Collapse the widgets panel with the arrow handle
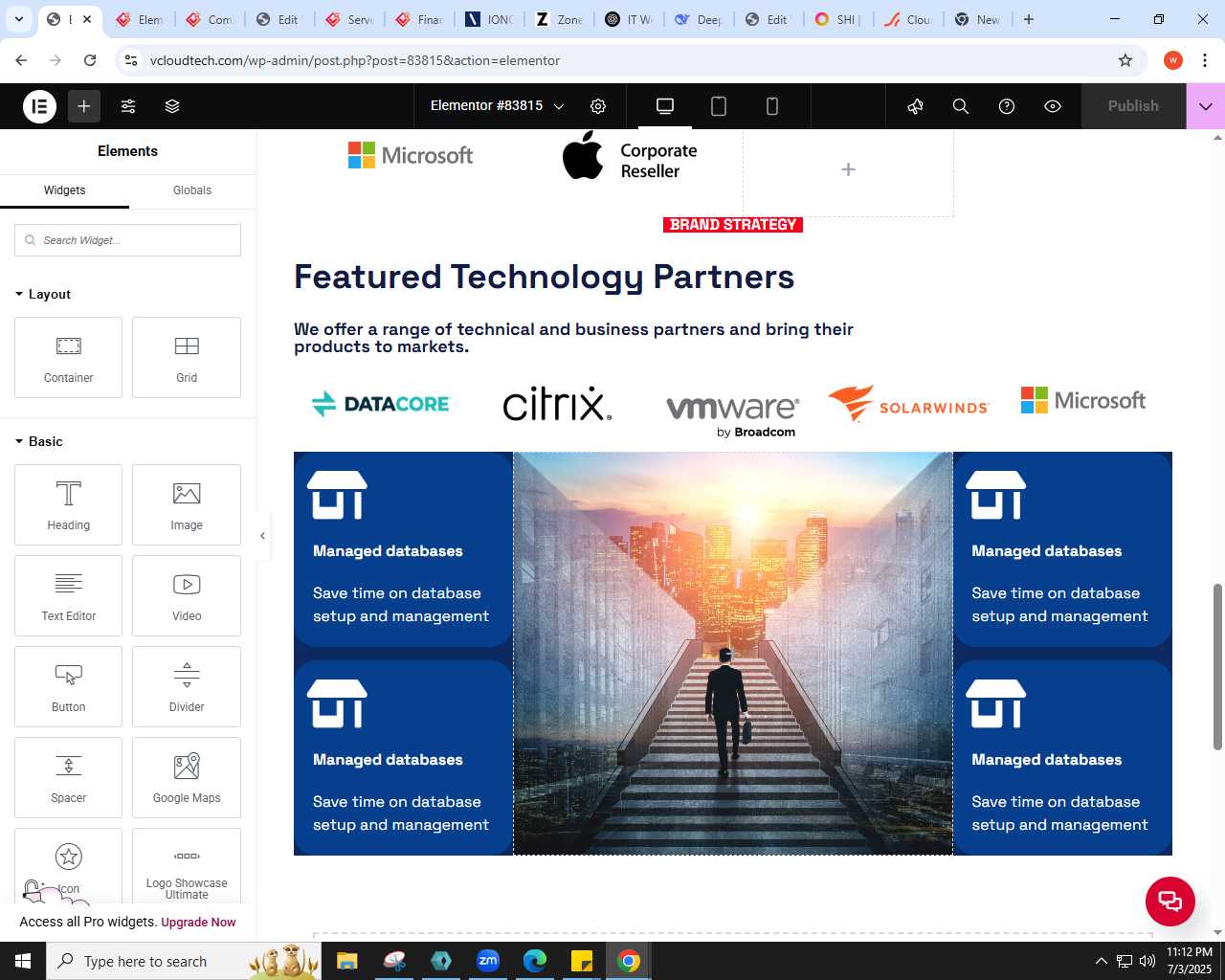 [x=263, y=536]
